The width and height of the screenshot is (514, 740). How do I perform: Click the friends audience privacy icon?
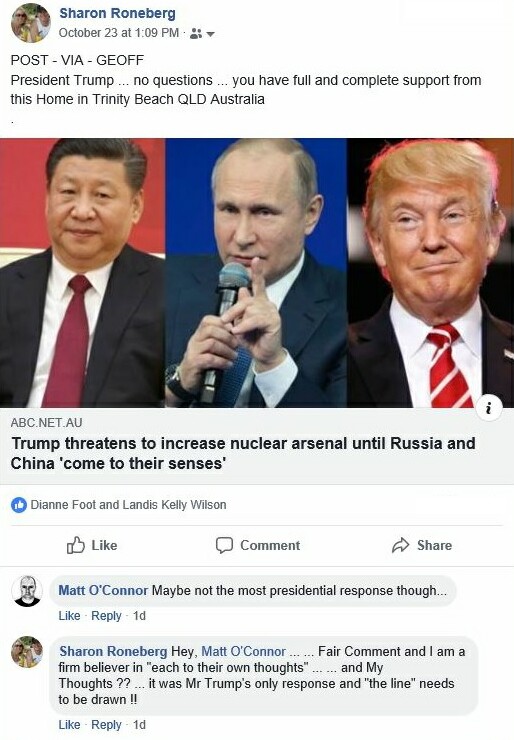[195, 34]
